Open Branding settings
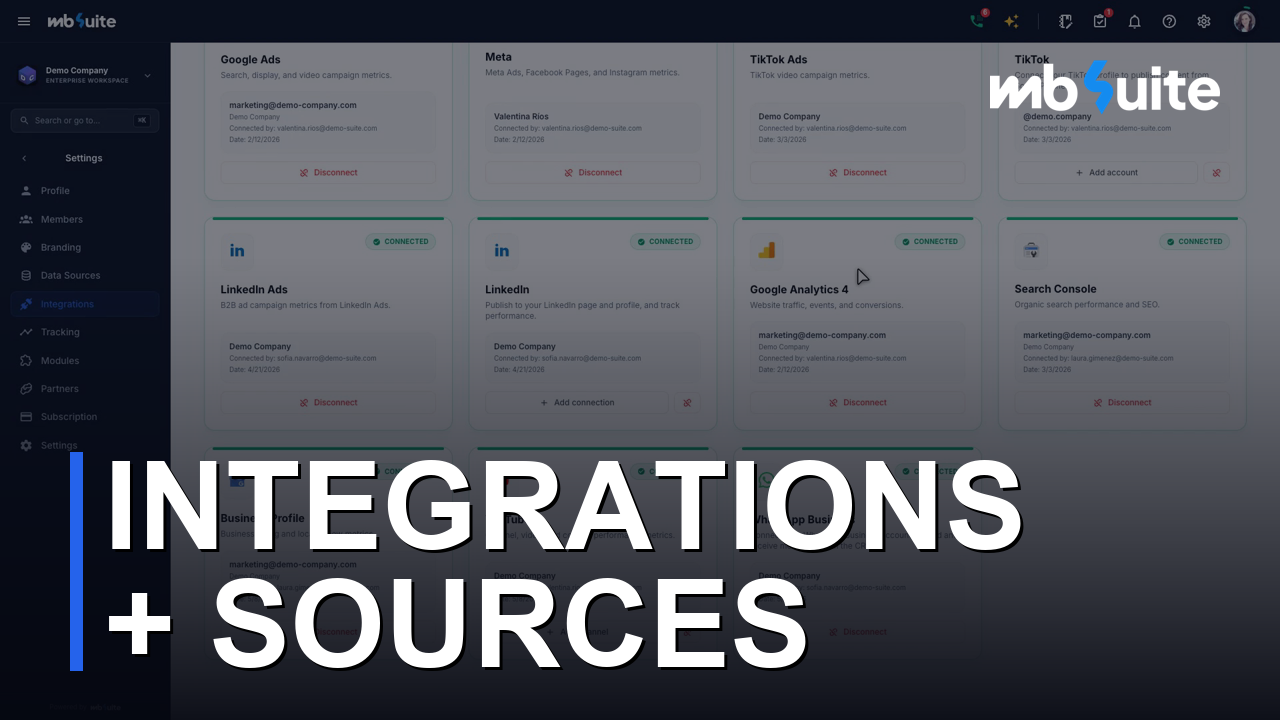This screenshot has width=1280, height=720. pyautogui.click(x=85, y=247)
